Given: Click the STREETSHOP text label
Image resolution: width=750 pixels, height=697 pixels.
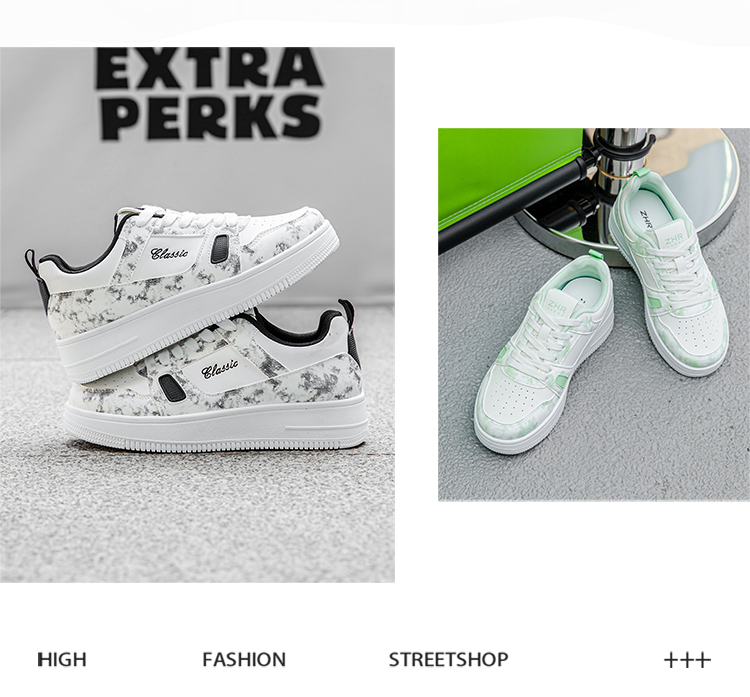Looking at the screenshot, I should (448, 660).
